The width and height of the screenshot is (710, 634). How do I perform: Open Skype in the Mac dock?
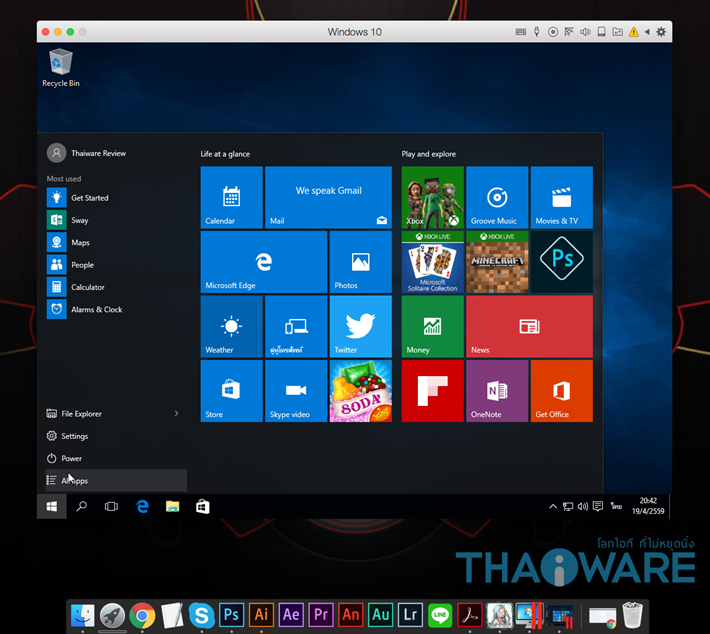[x=201, y=615]
